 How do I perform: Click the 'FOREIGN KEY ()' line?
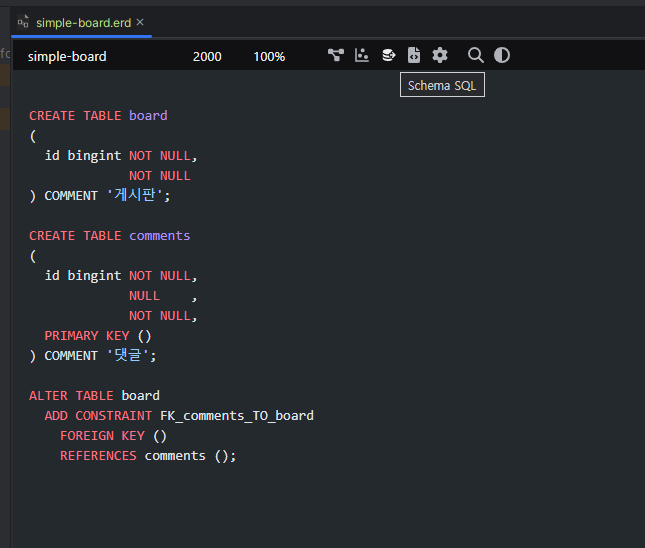point(113,436)
